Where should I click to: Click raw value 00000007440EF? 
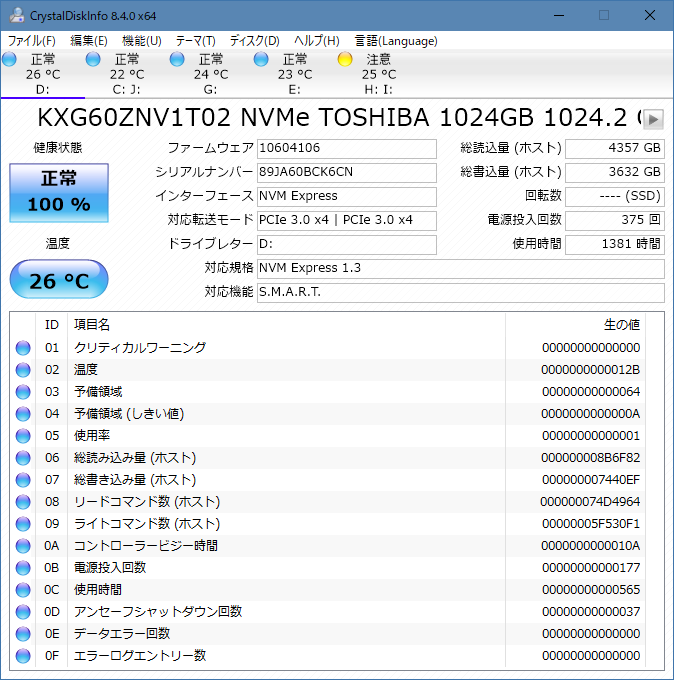pos(591,480)
